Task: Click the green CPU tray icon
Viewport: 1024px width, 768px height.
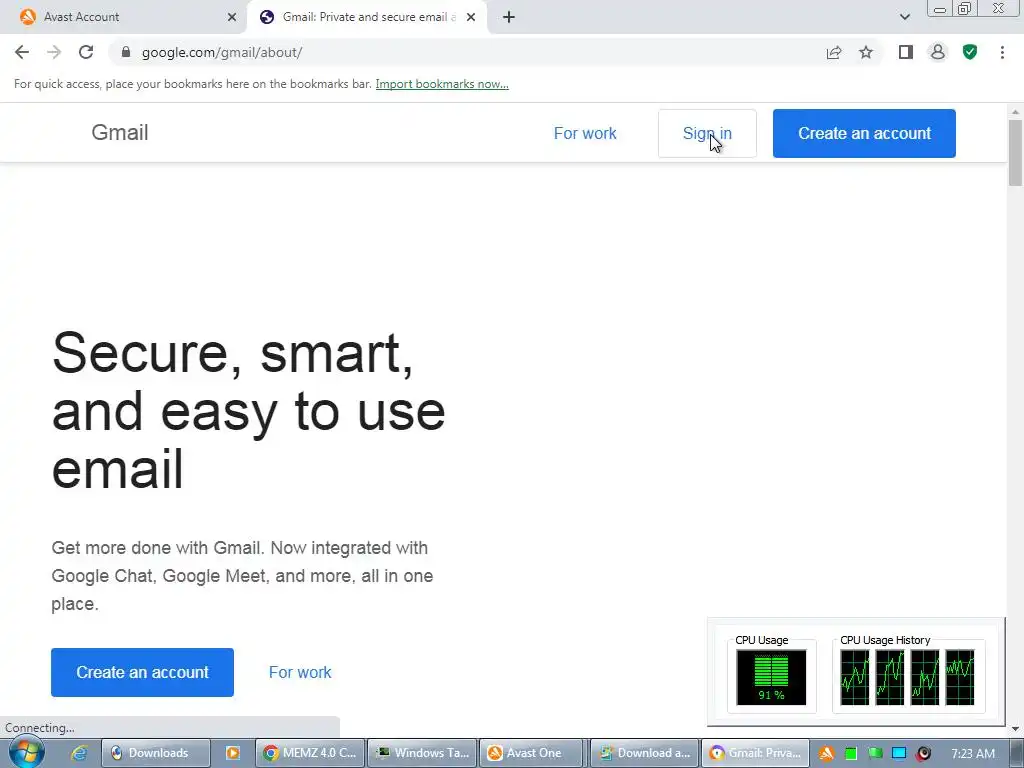Action: (x=850, y=754)
